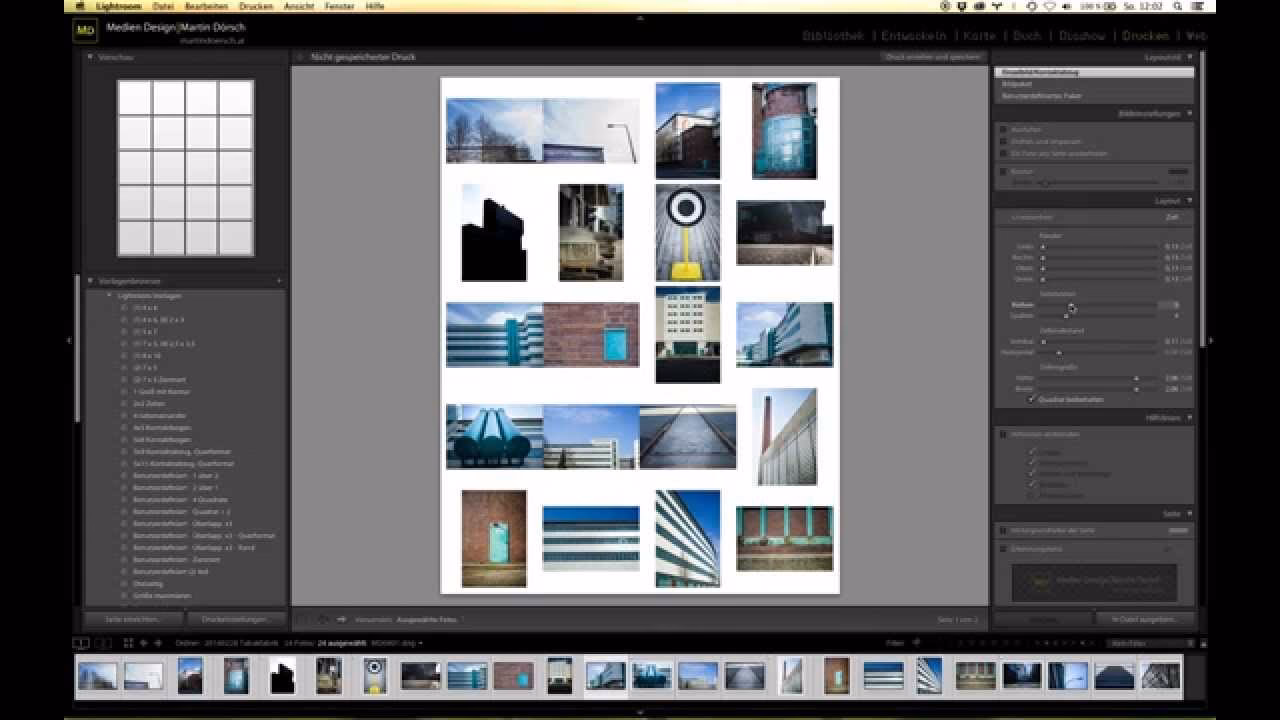Open the filmstrip grid view icon
The height and width of the screenshot is (720, 1280).
128,643
